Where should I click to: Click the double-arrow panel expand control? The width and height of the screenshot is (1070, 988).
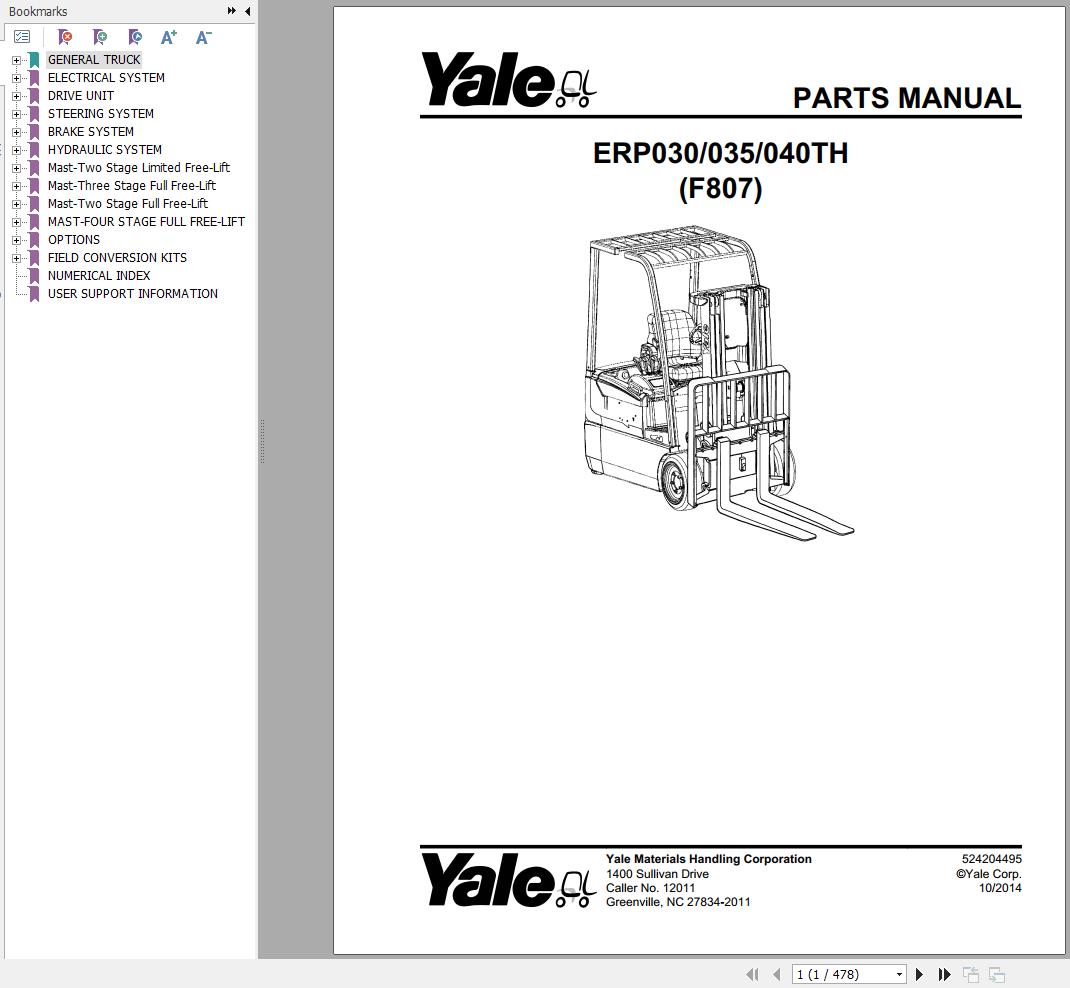pos(231,11)
